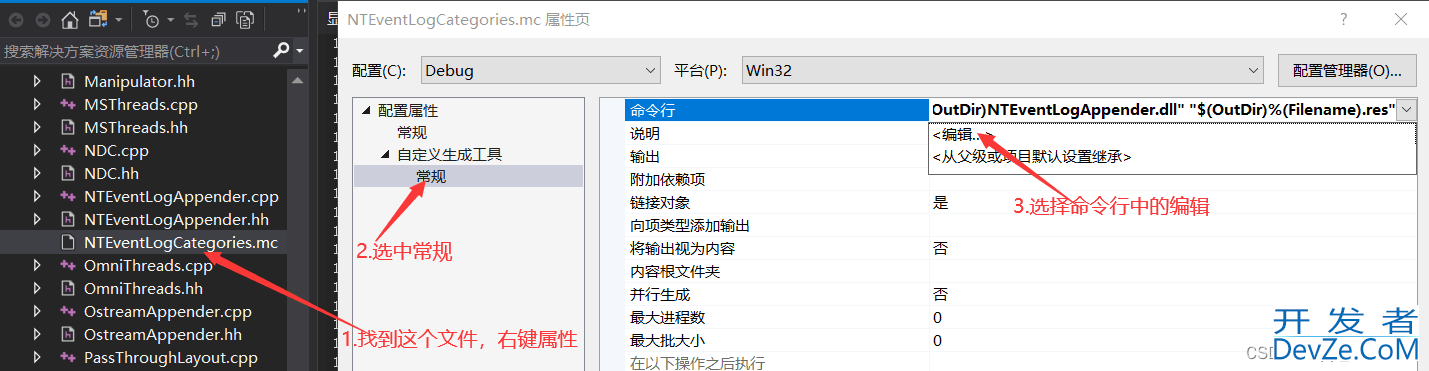Click the MSThreads.hh header file icon
The image size is (1429, 371).
click(x=68, y=127)
